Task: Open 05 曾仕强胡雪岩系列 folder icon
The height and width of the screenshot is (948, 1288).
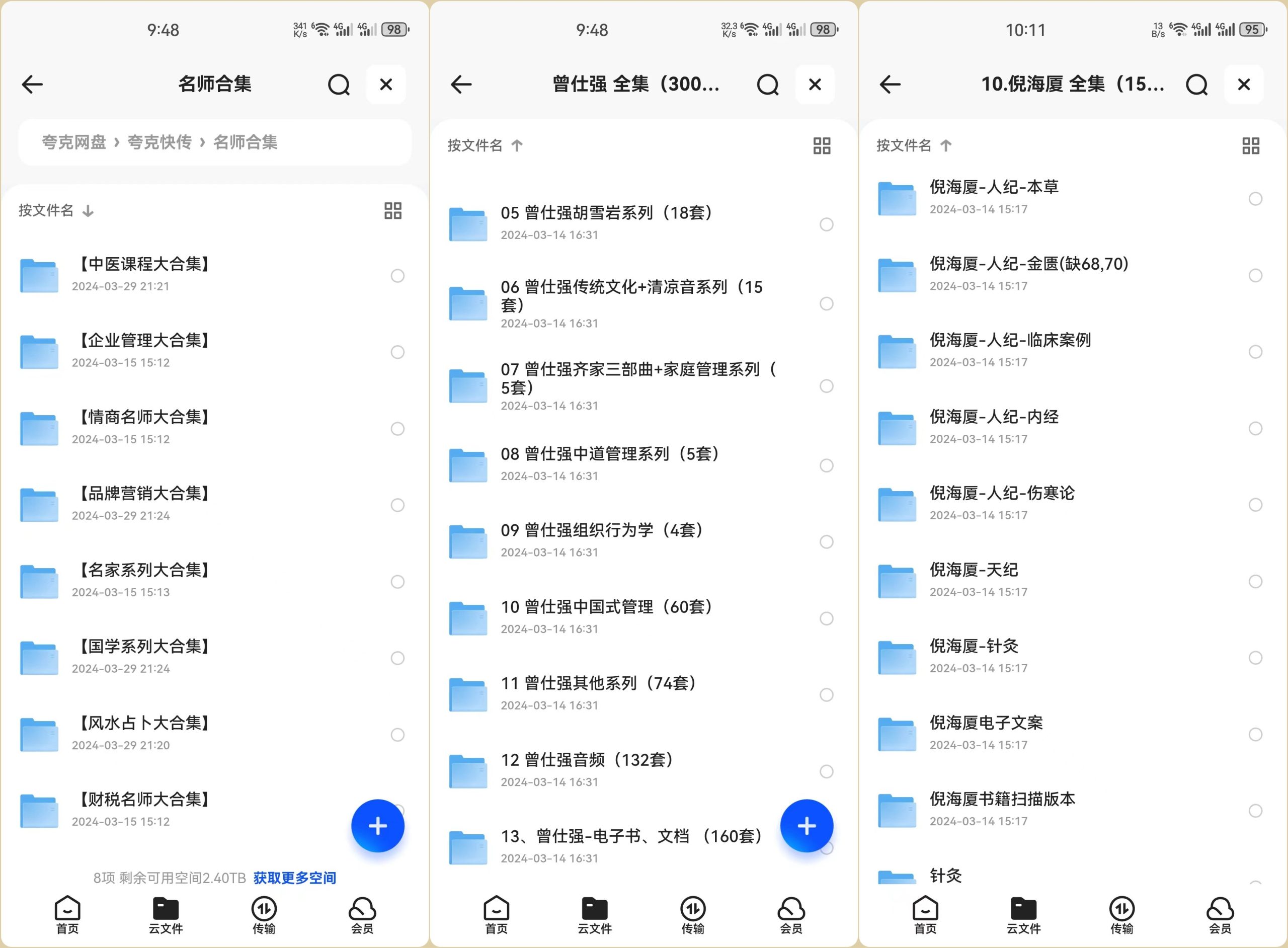Action: click(468, 224)
